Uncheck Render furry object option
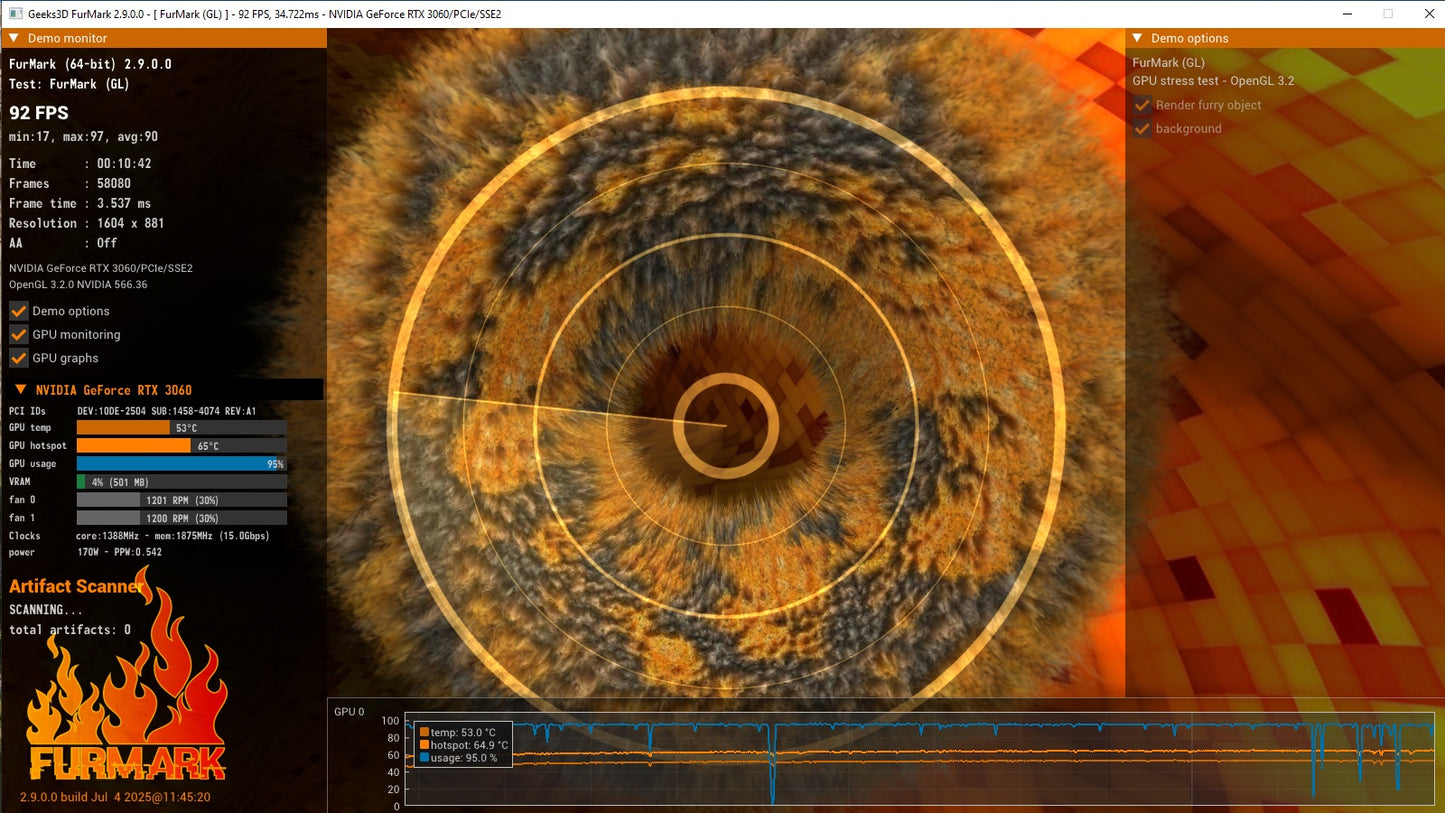1445x813 pixels. 1142,105
